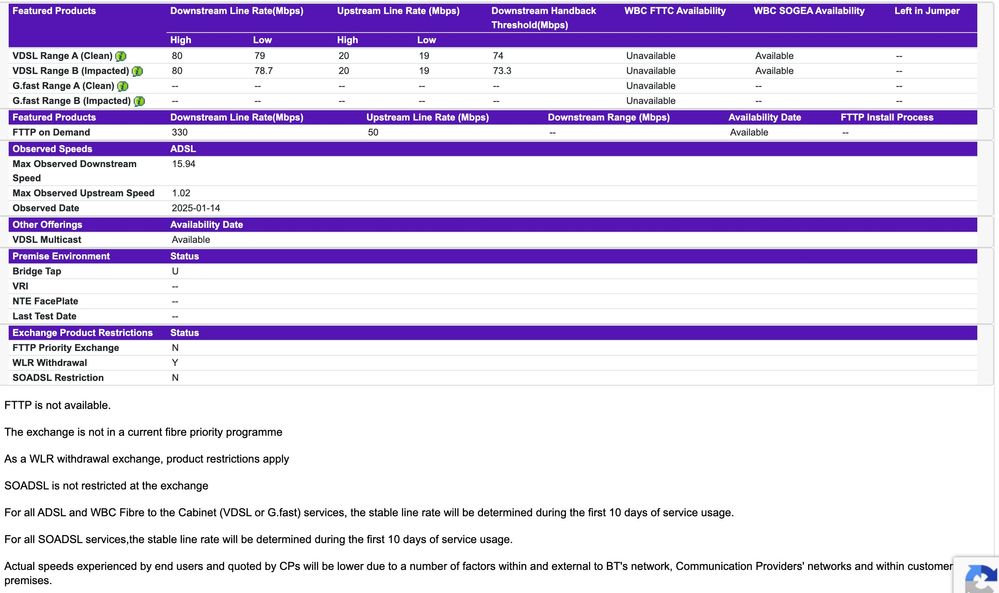Click the Availability Date header in FTTP table
This screenshot has height=593, width=999.
click(x=765, y=117)
